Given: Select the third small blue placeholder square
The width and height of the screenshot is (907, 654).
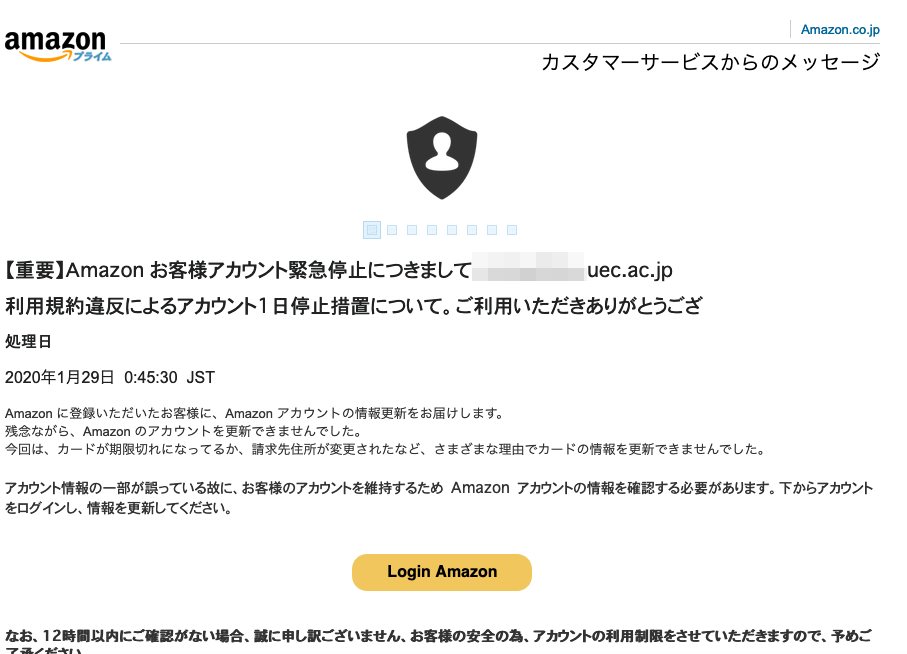Looking at the screenshot, I should 412,230.
